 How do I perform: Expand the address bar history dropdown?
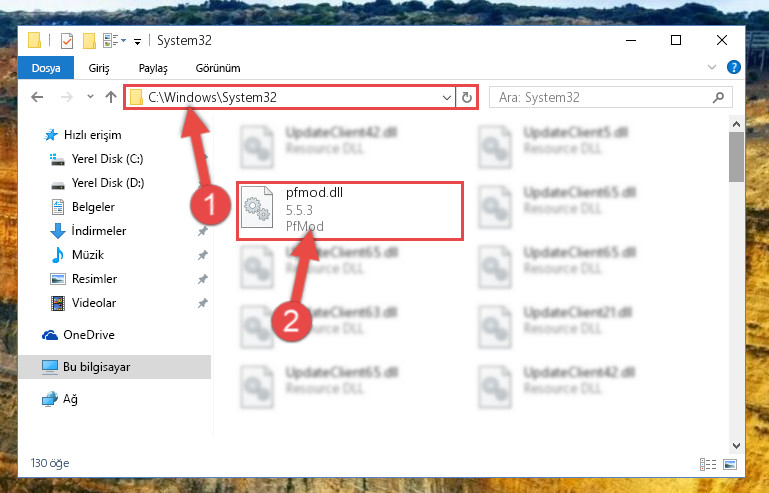coord(447,97)
